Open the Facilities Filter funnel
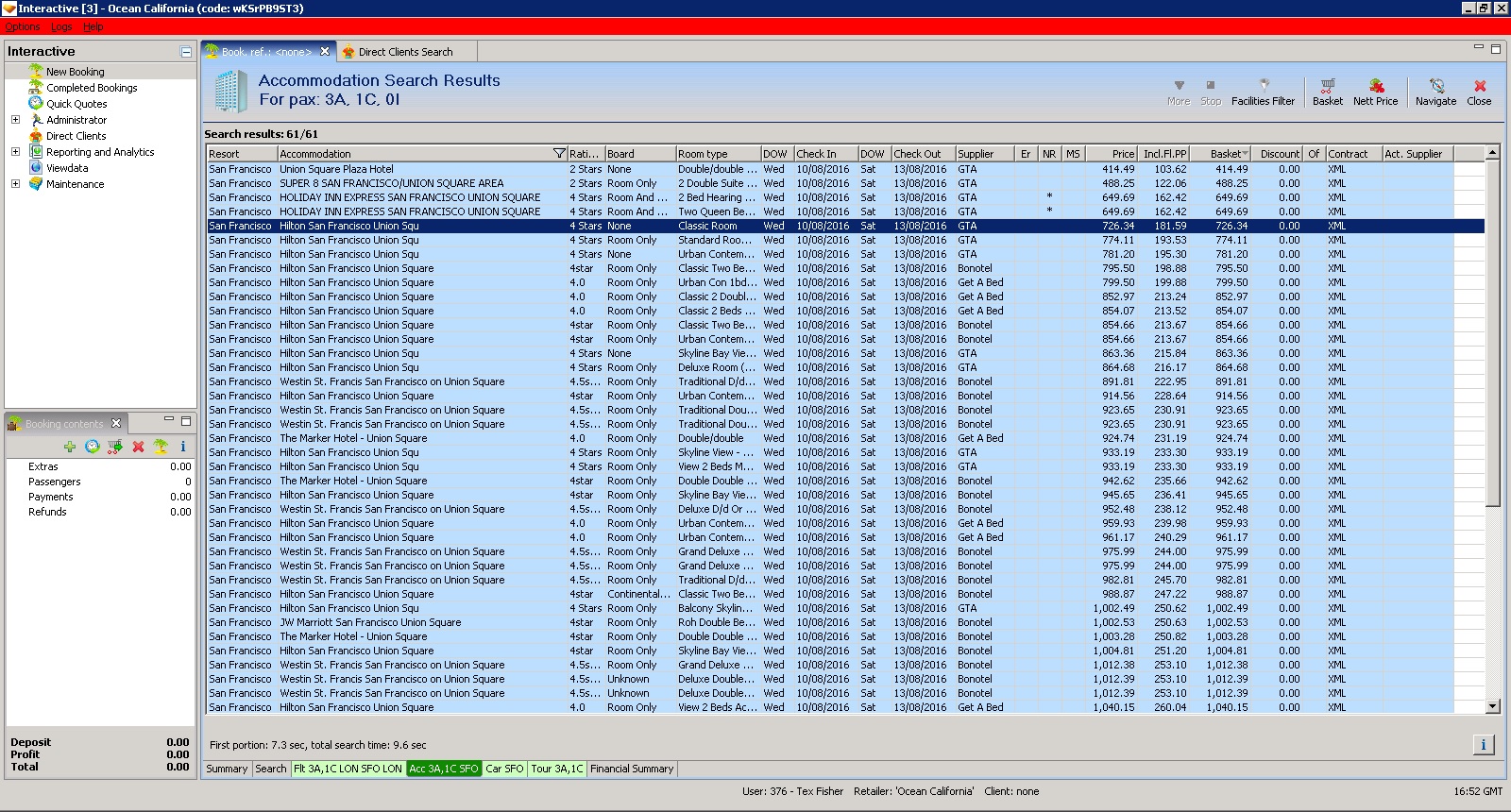The image size is (1511, 812). coord(1263,92)
